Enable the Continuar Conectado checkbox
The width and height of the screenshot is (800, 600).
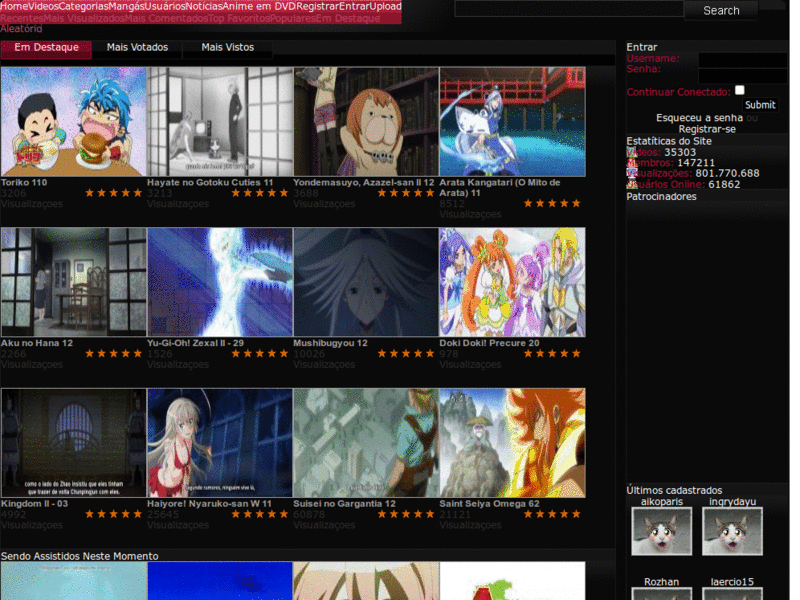point(739,90)
